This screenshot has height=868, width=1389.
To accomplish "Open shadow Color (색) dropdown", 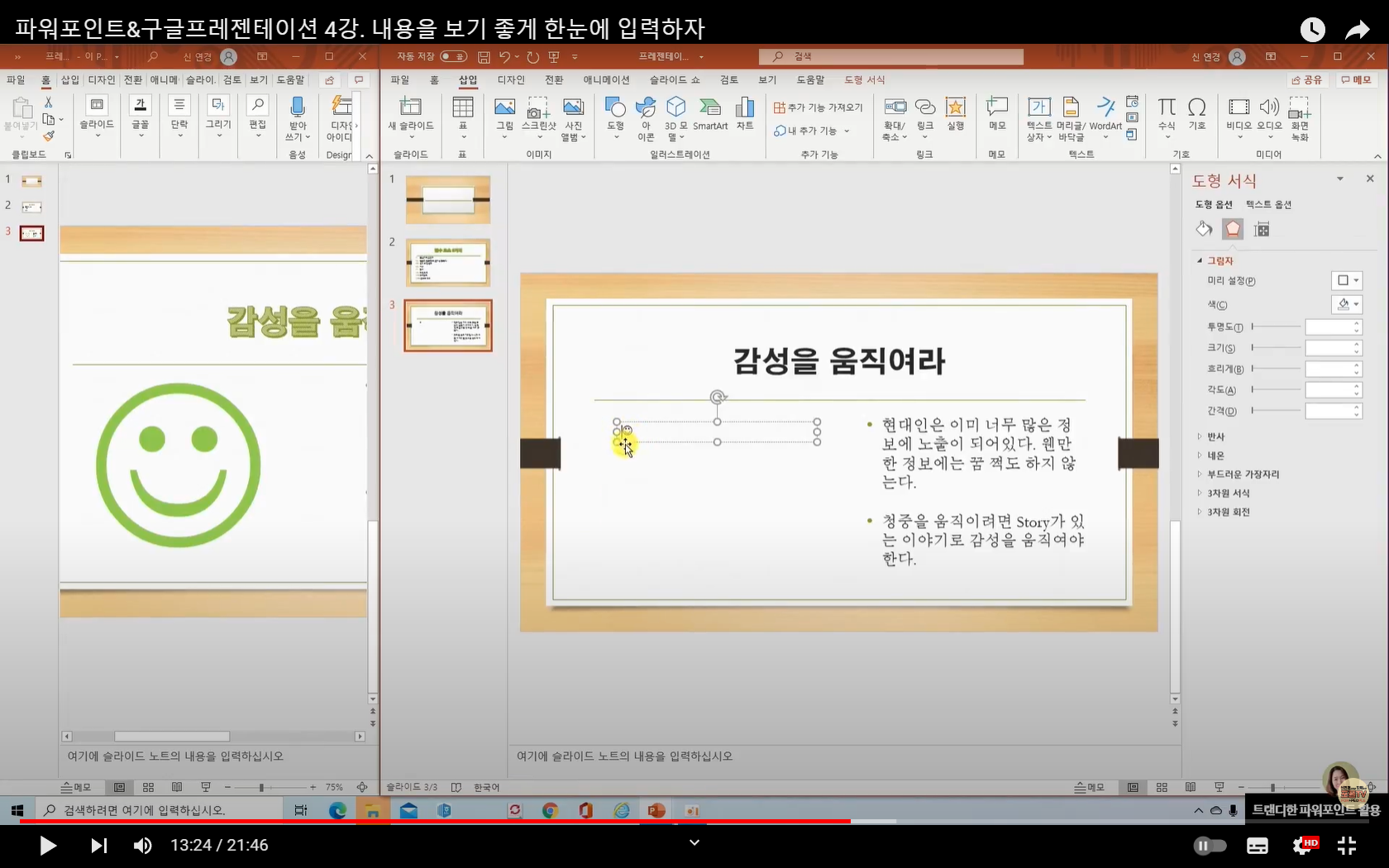I will pos(1347,304).
